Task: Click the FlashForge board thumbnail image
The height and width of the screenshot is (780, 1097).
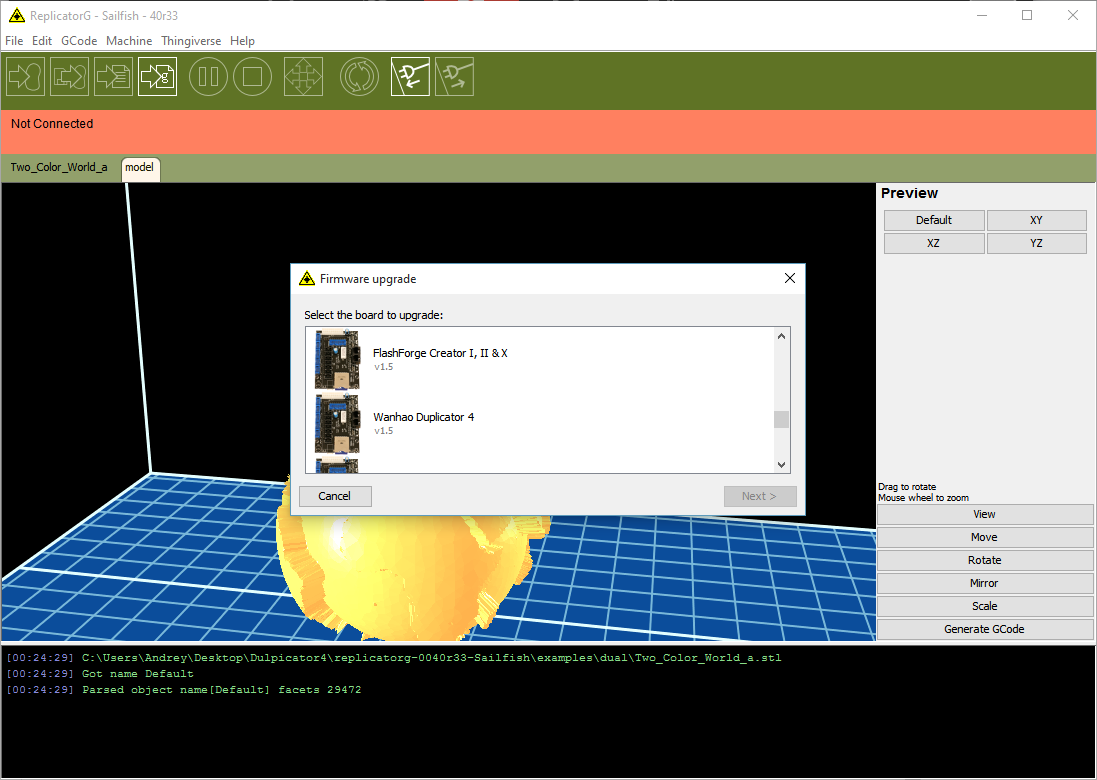Action: point(337,360)
